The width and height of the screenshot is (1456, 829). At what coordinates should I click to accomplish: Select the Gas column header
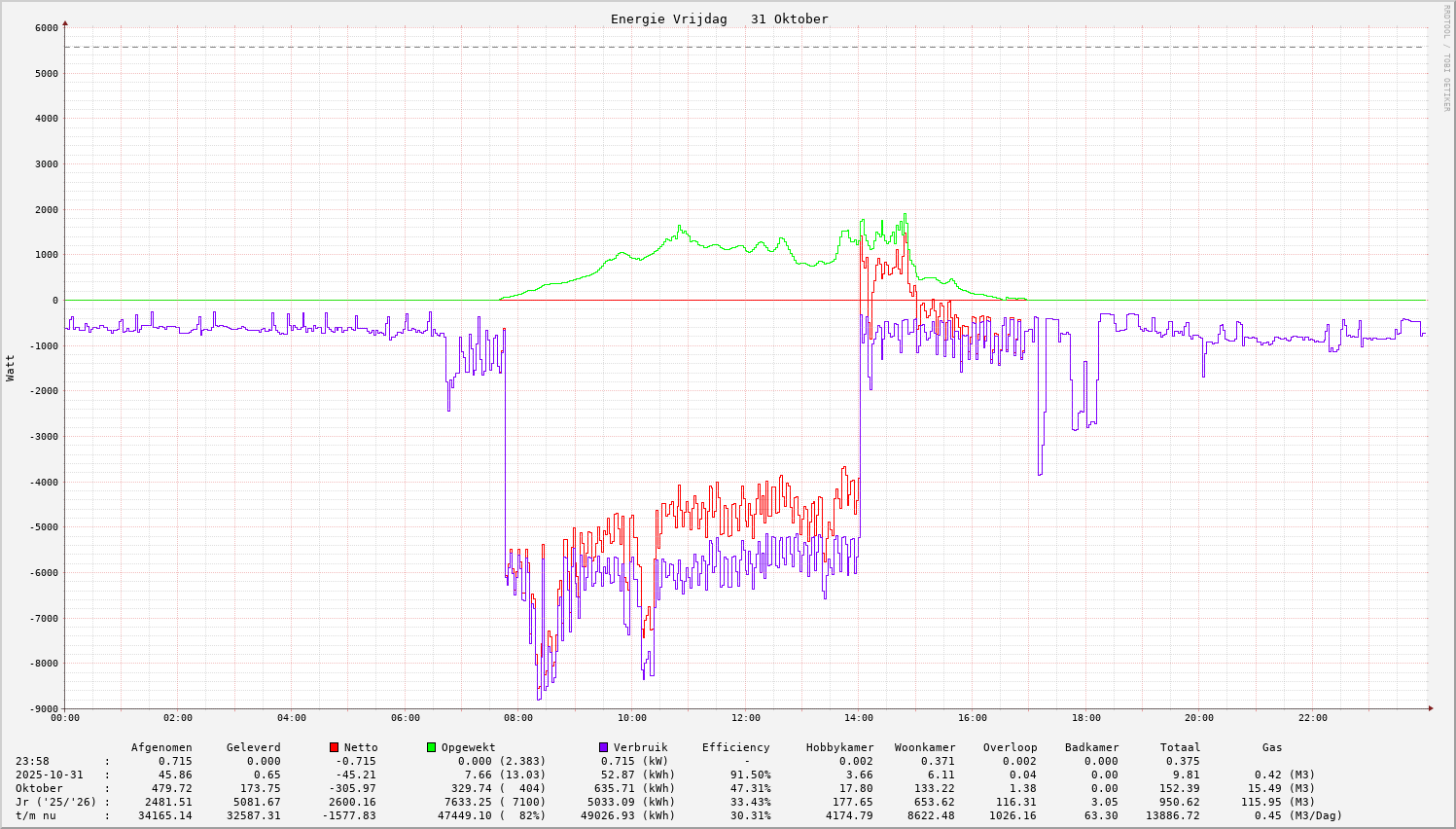[1272, 747]
